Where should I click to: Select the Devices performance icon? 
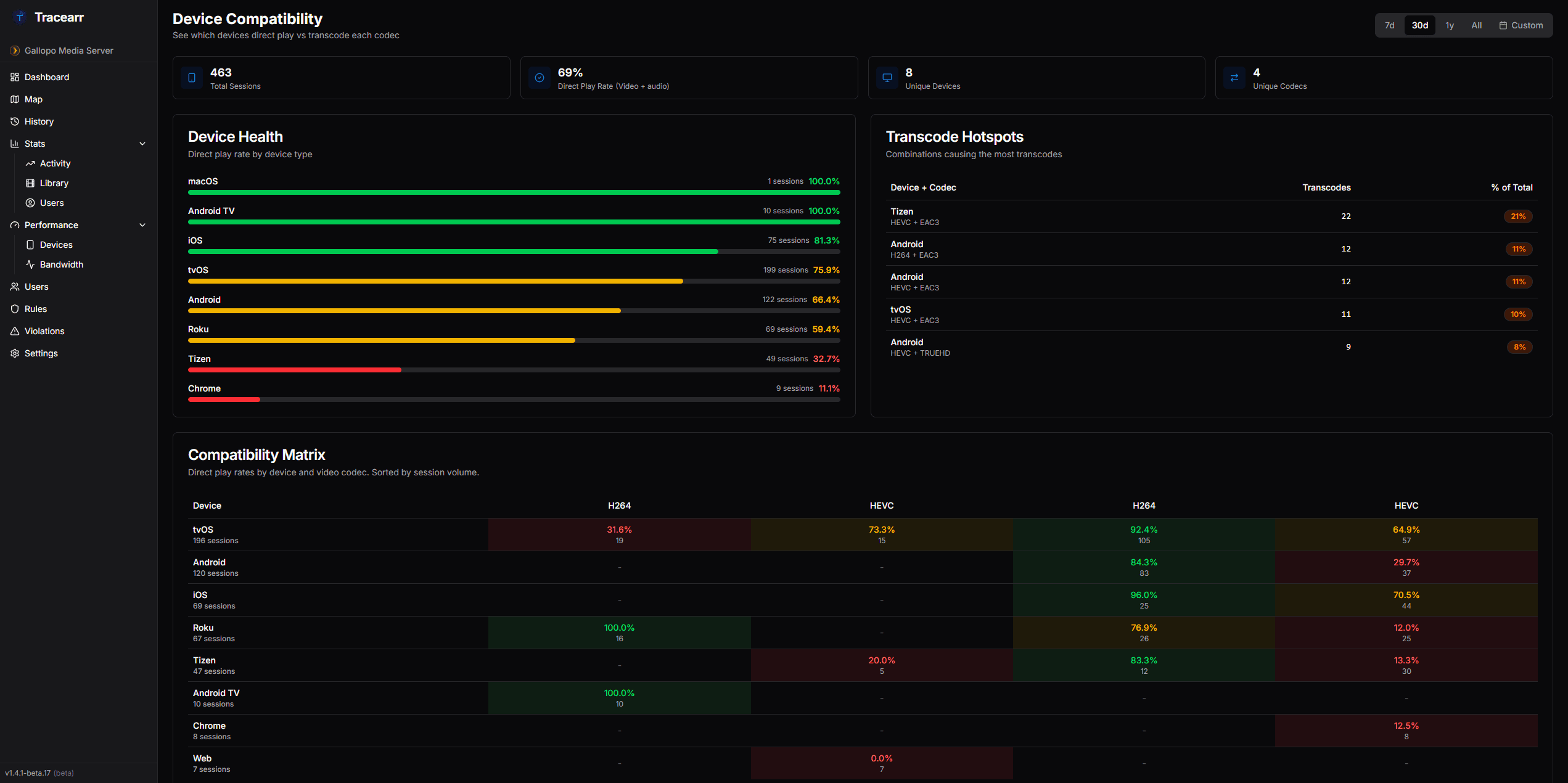coord(30,244)
